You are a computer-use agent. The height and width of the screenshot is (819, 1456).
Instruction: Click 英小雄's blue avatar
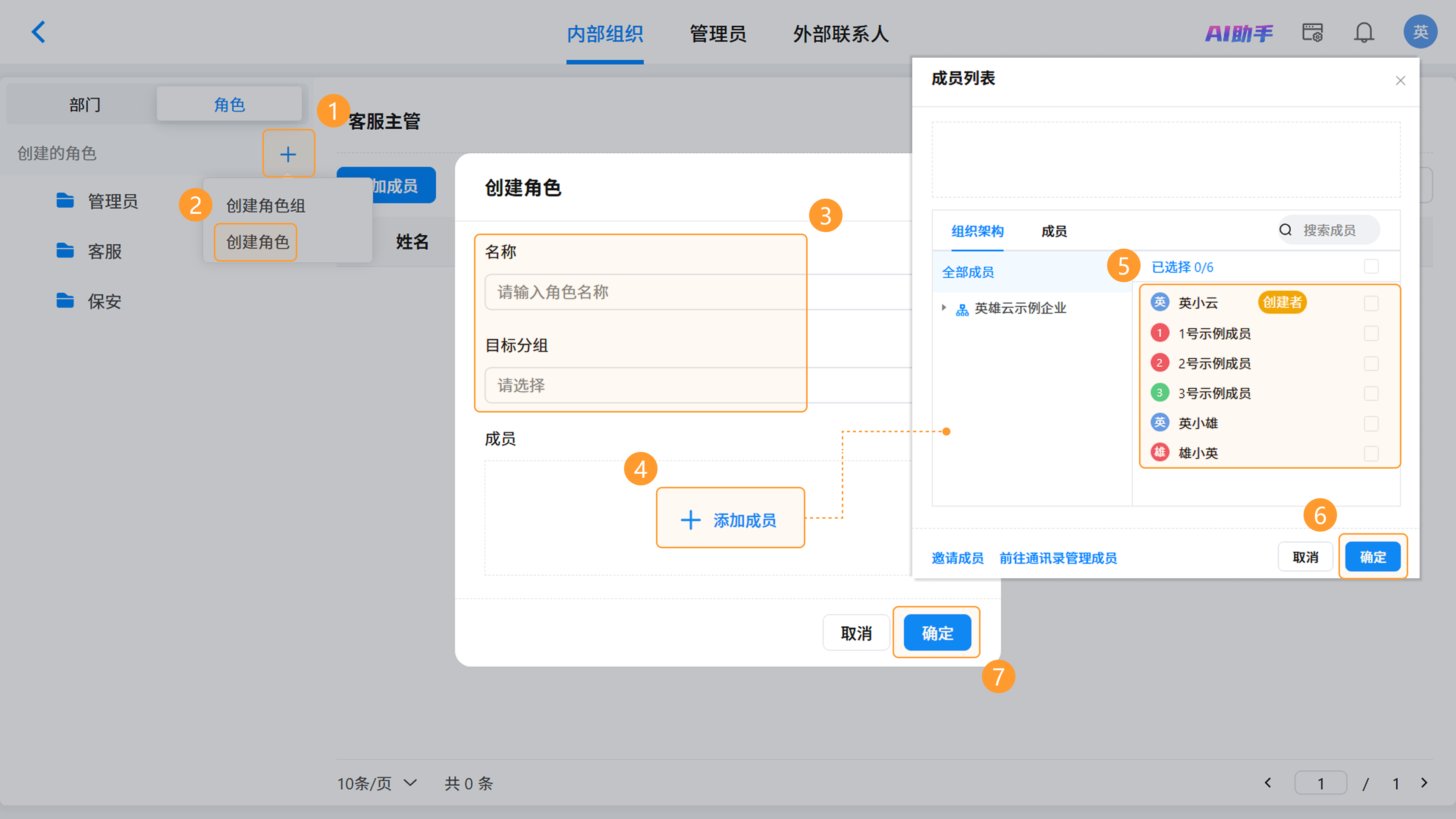point(1160,422)
